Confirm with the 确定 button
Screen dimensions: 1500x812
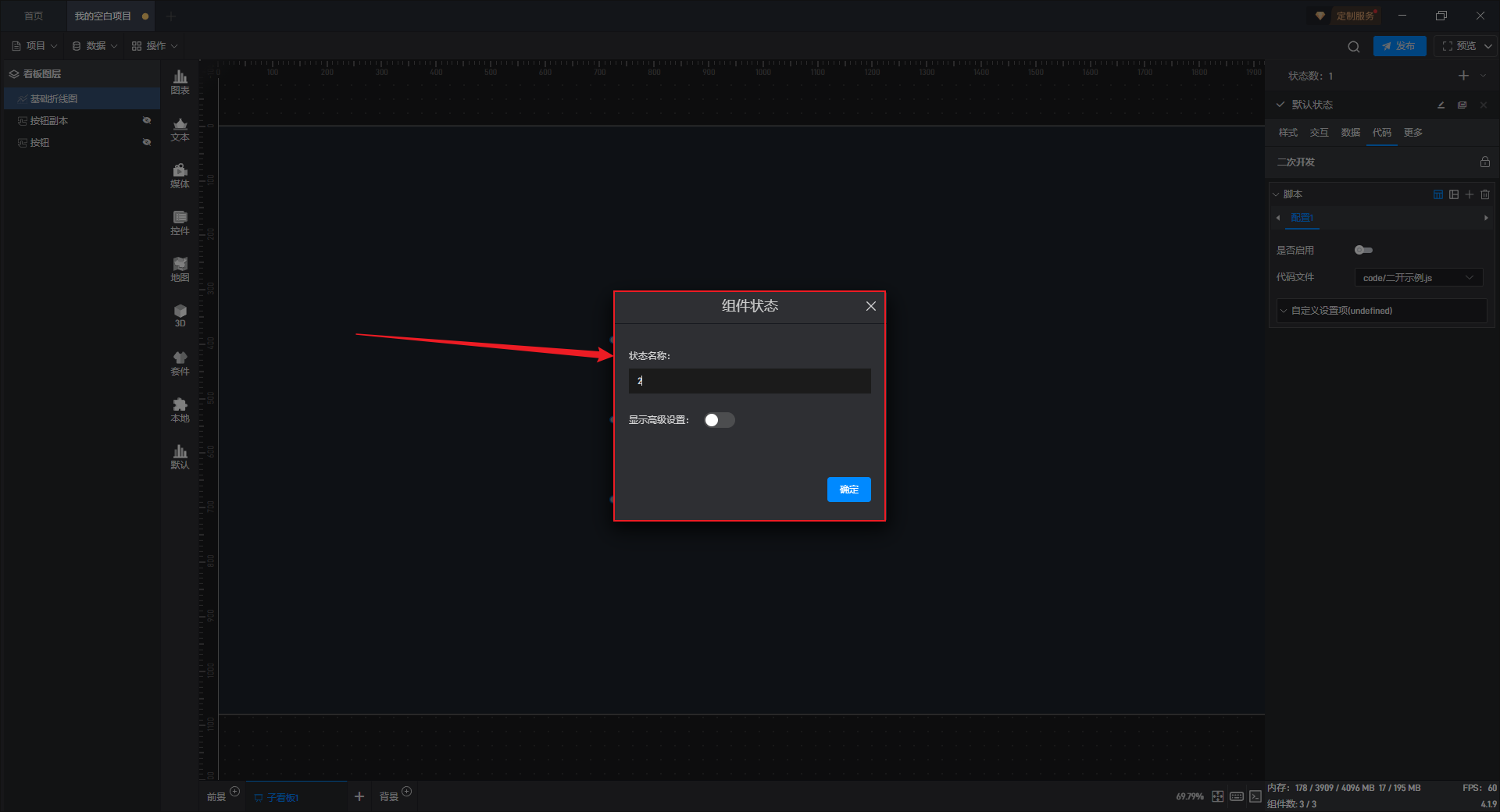click(848, 490)
